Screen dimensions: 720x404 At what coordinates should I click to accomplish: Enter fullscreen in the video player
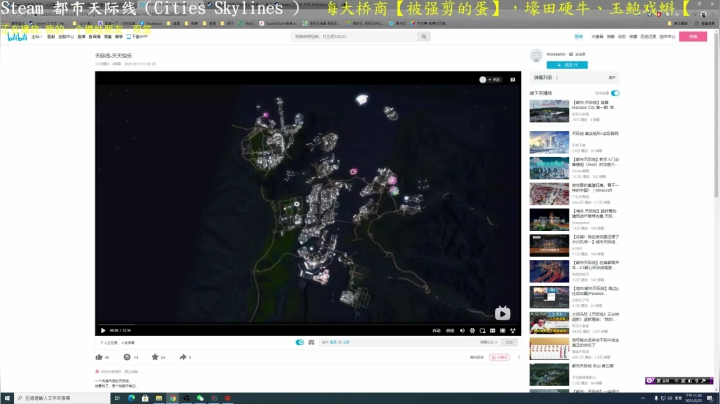point(512,330)
